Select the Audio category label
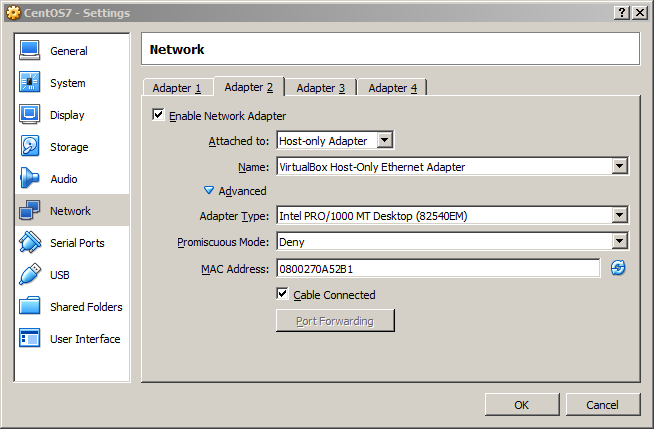Image resolution: width=654 pixels, height=429 pixels. coord(64,179)
